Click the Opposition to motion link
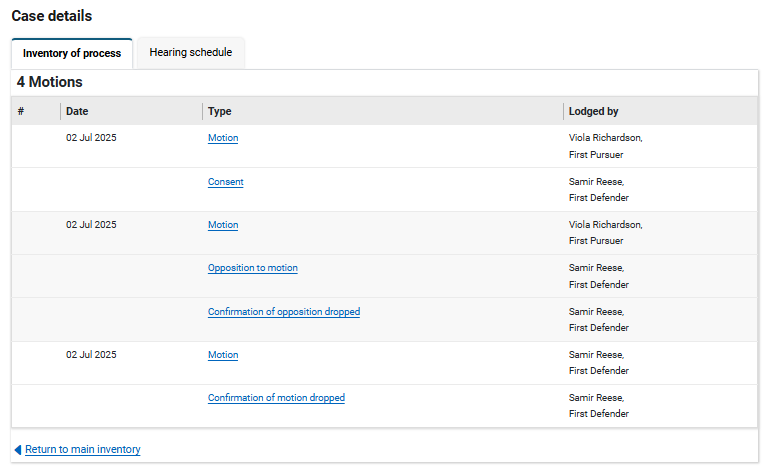Screen dimensions: 771x472 coord(252,268)
